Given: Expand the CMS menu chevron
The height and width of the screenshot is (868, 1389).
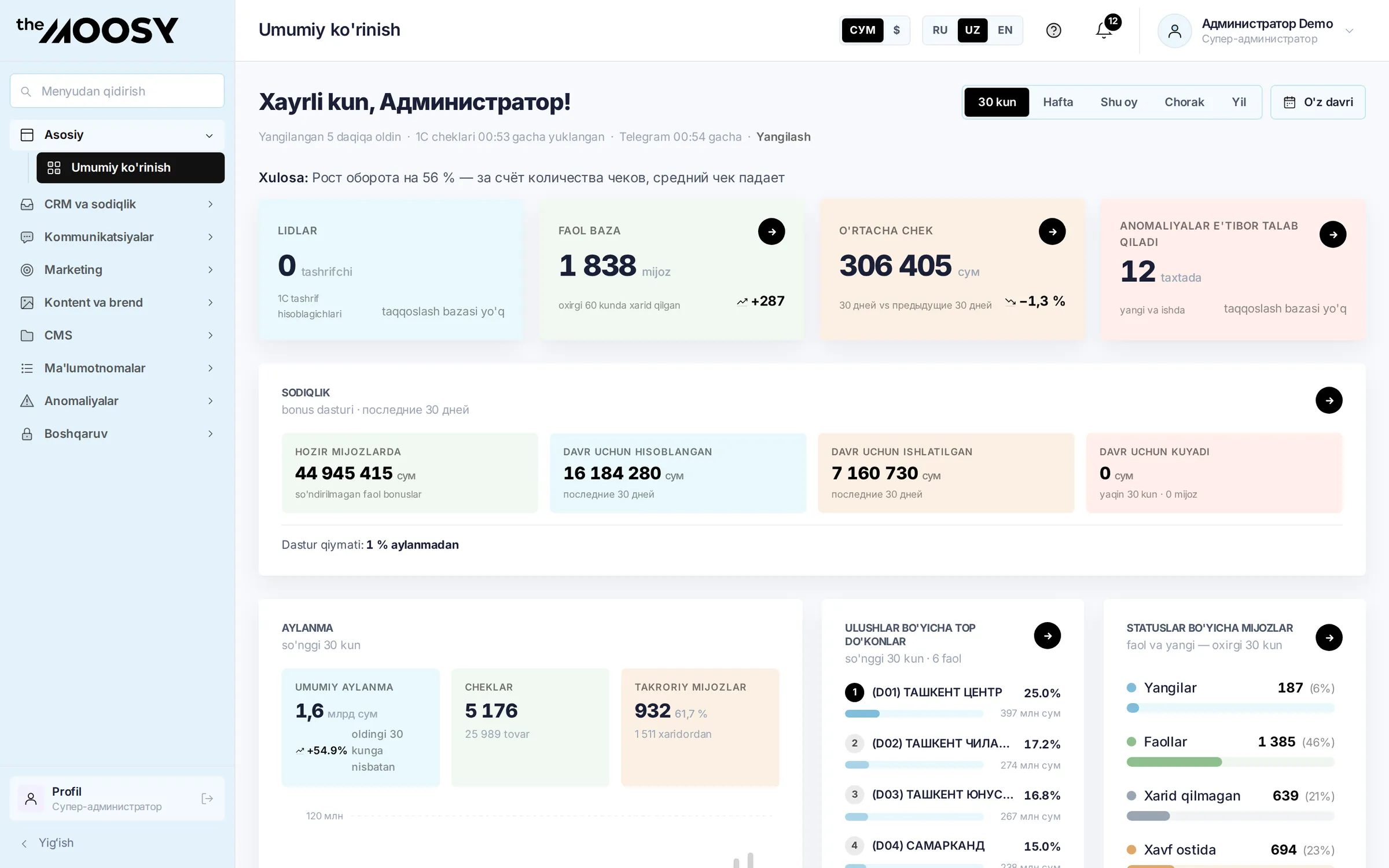Looking at the screenshot, I should pos(211,336).
